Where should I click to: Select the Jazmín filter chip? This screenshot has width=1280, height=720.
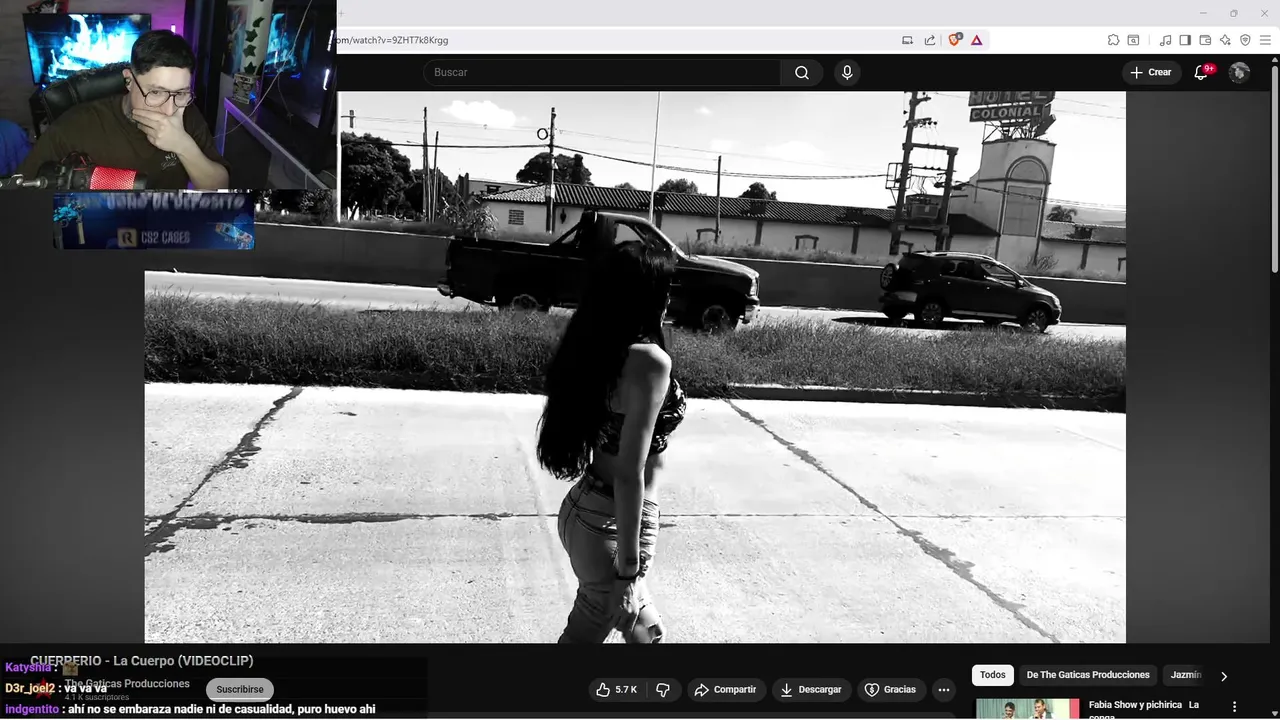point(1186,675)
